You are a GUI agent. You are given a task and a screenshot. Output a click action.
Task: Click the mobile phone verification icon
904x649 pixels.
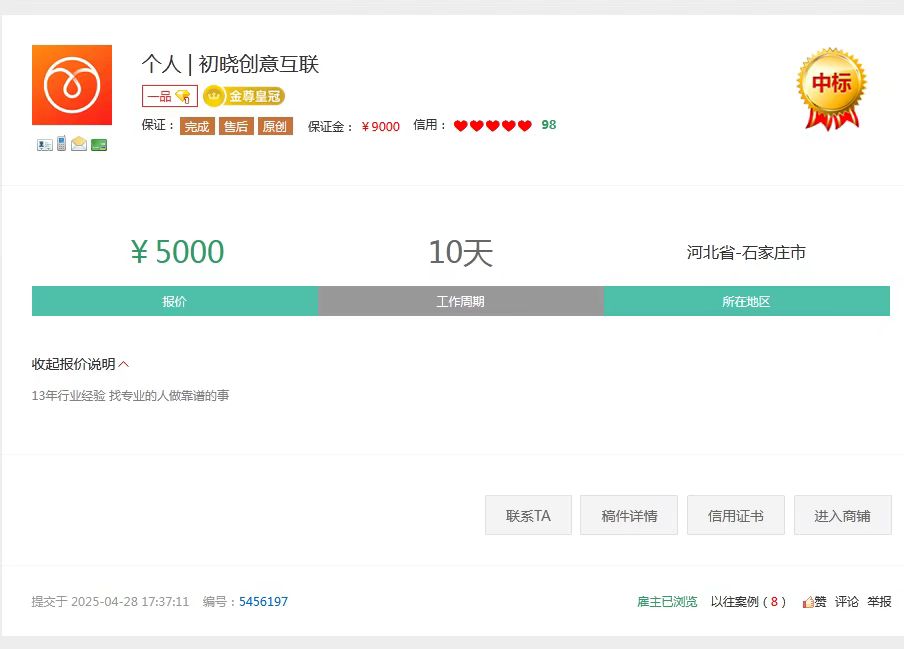tap(61, 143)
